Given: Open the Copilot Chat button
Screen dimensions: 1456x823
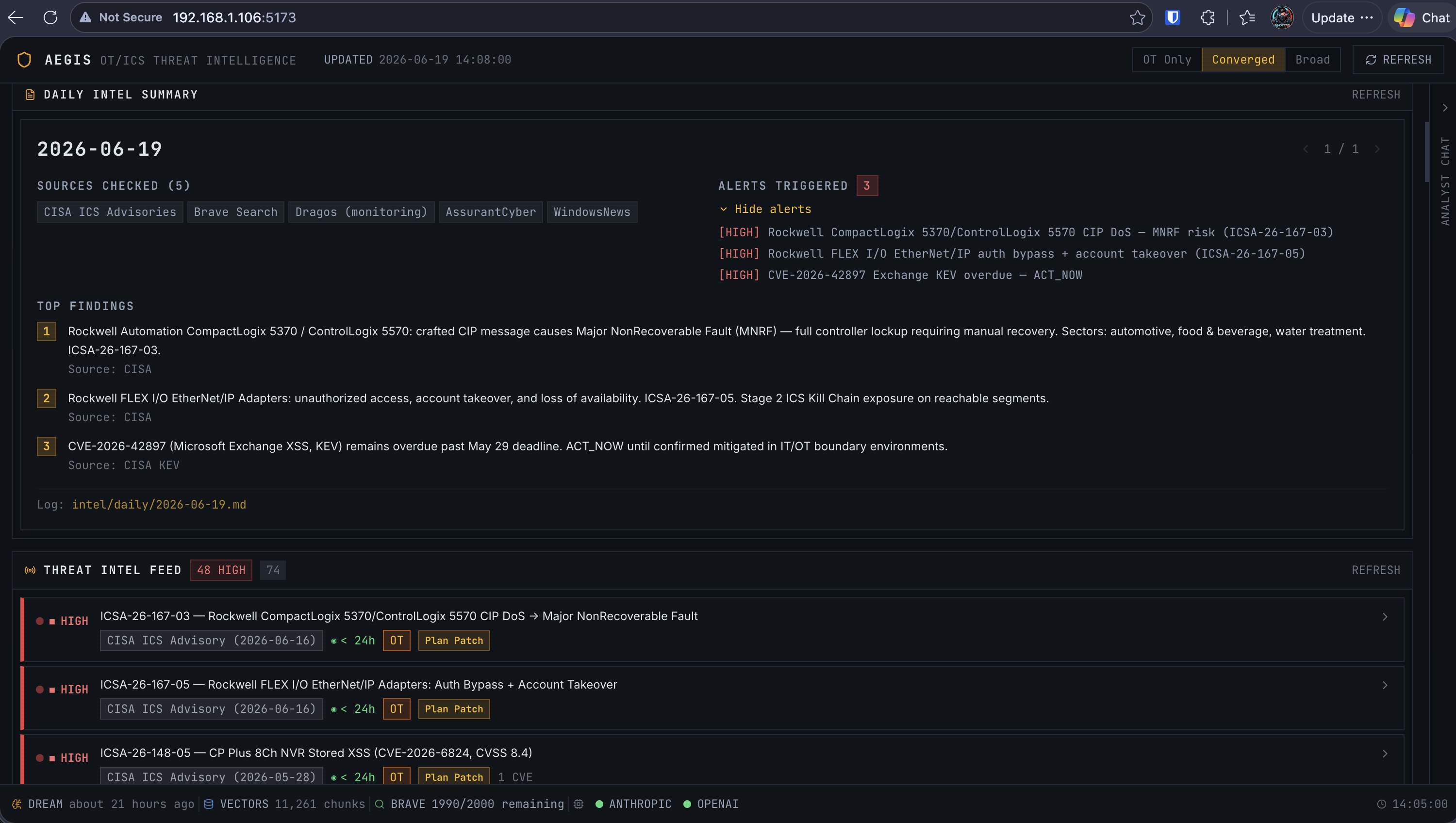Looking at the screenshot, I should pos(1422,17).
